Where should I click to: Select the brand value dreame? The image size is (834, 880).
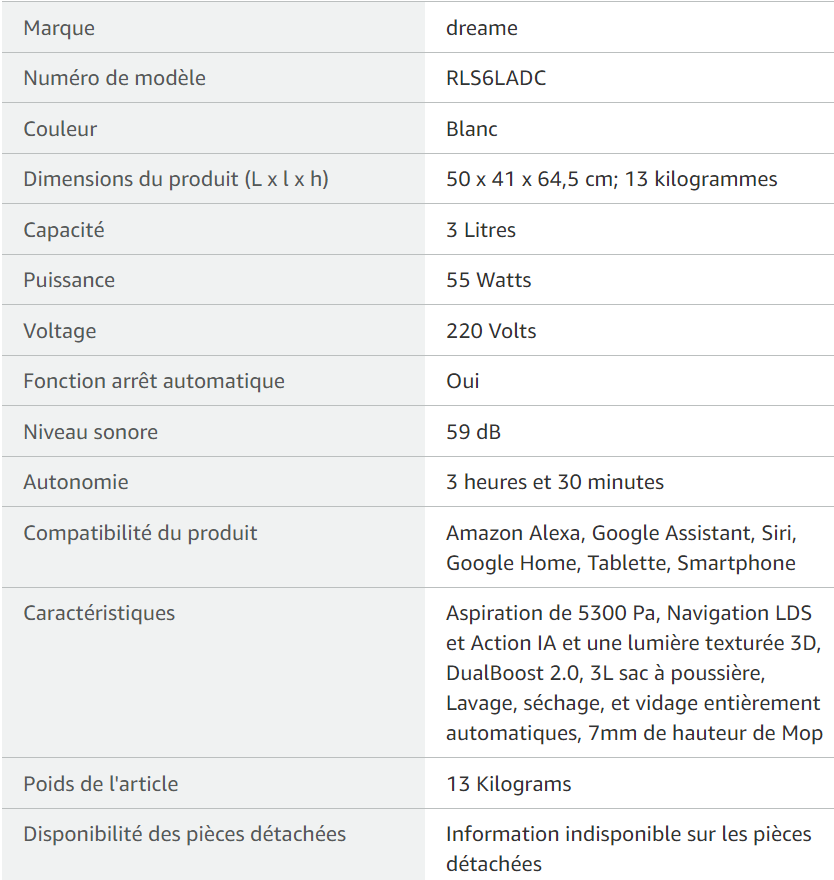[x=482, y=28]
